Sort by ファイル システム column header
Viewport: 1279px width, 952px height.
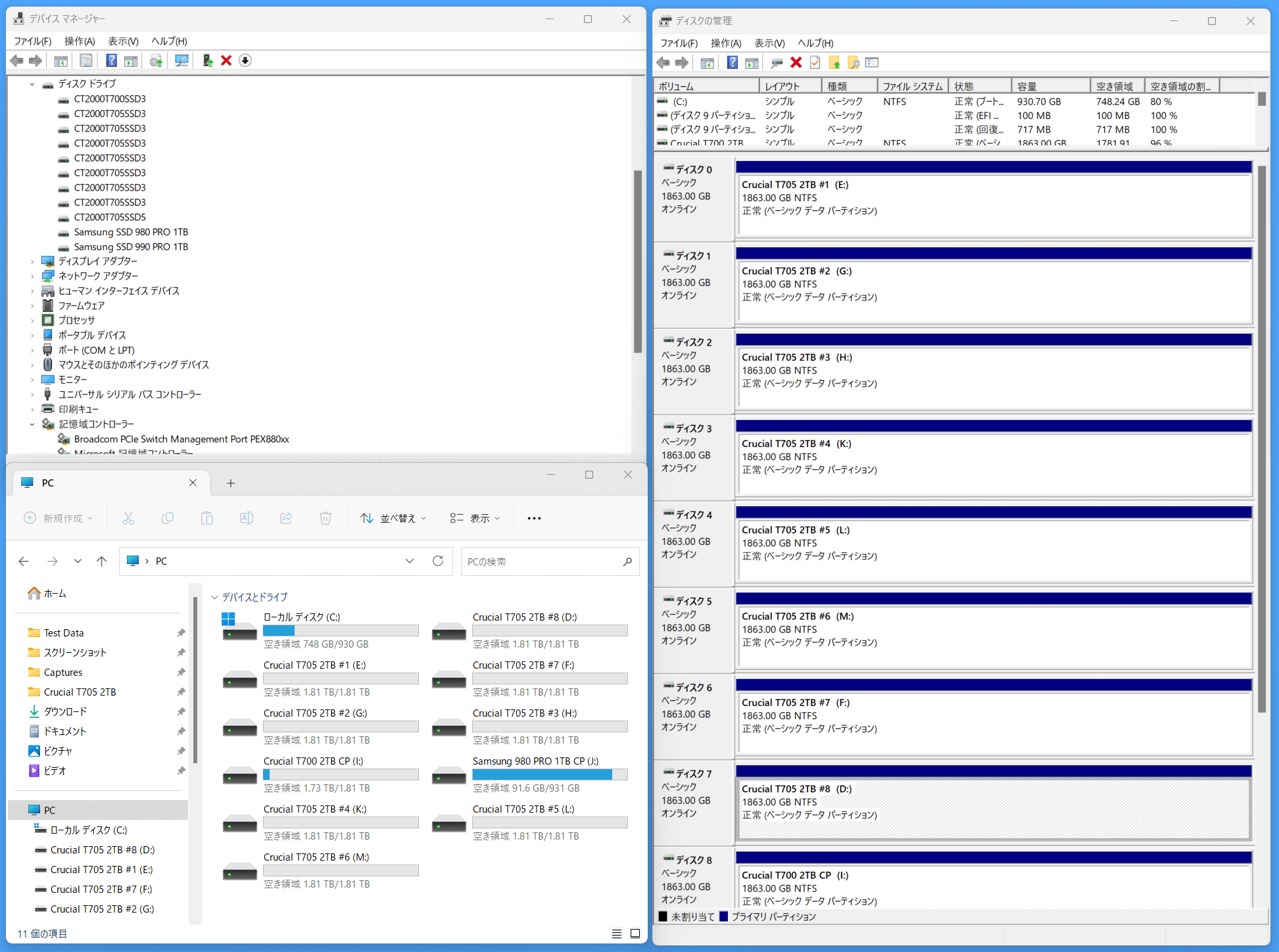(913, 86)
